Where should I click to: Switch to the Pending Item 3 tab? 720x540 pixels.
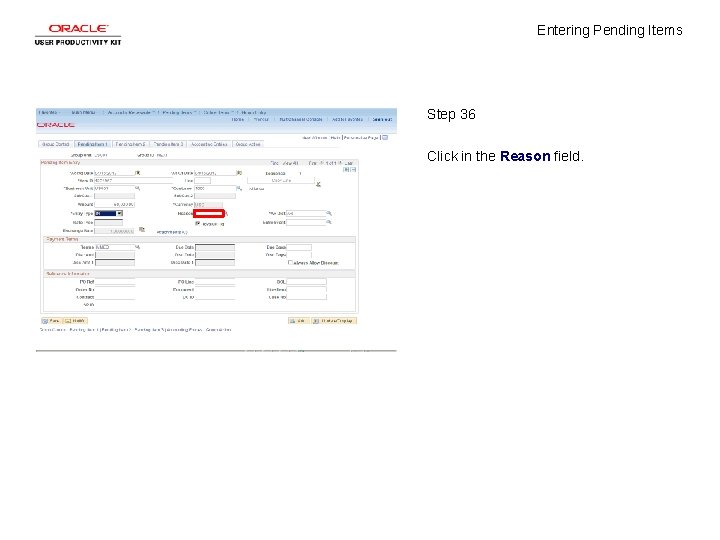click(168, 144)
